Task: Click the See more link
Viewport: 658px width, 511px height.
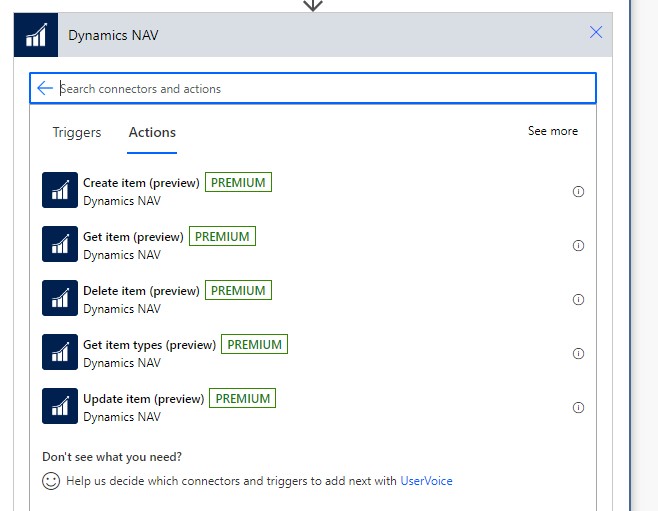Action: coord(553,131)
